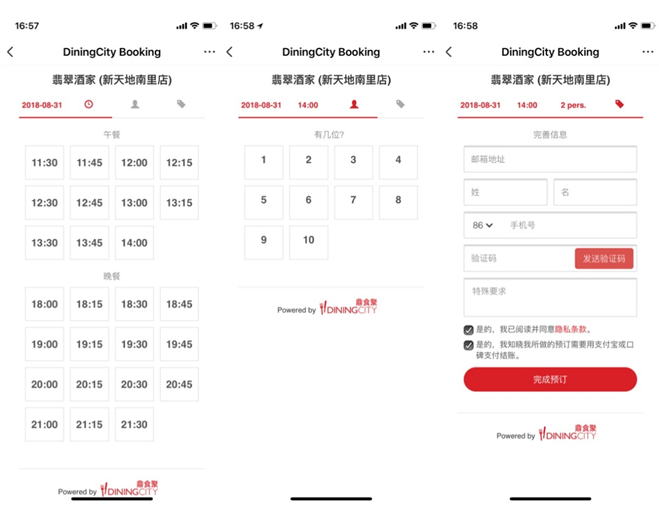659x510 pixels.
Task: Choose the 11:30 lunch time slot
Action: point(45,163)
